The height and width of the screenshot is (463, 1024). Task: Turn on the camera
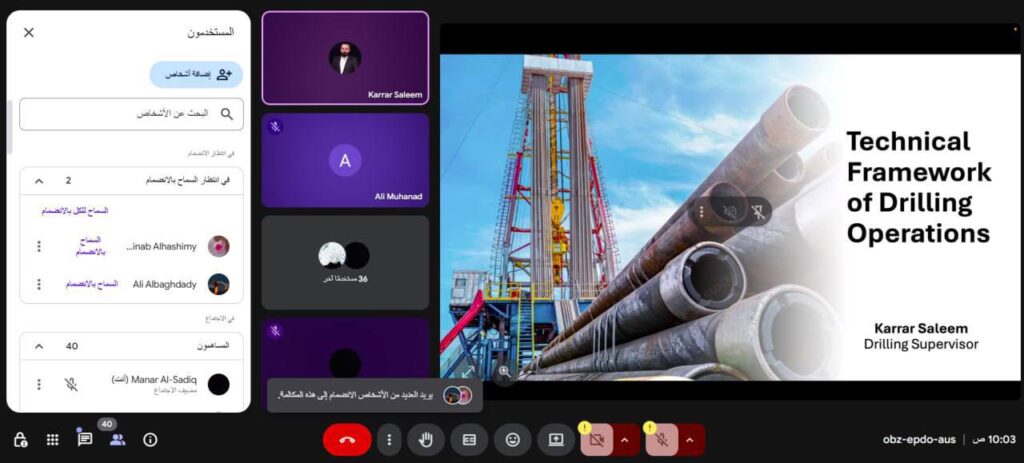(x=596, y=440)
